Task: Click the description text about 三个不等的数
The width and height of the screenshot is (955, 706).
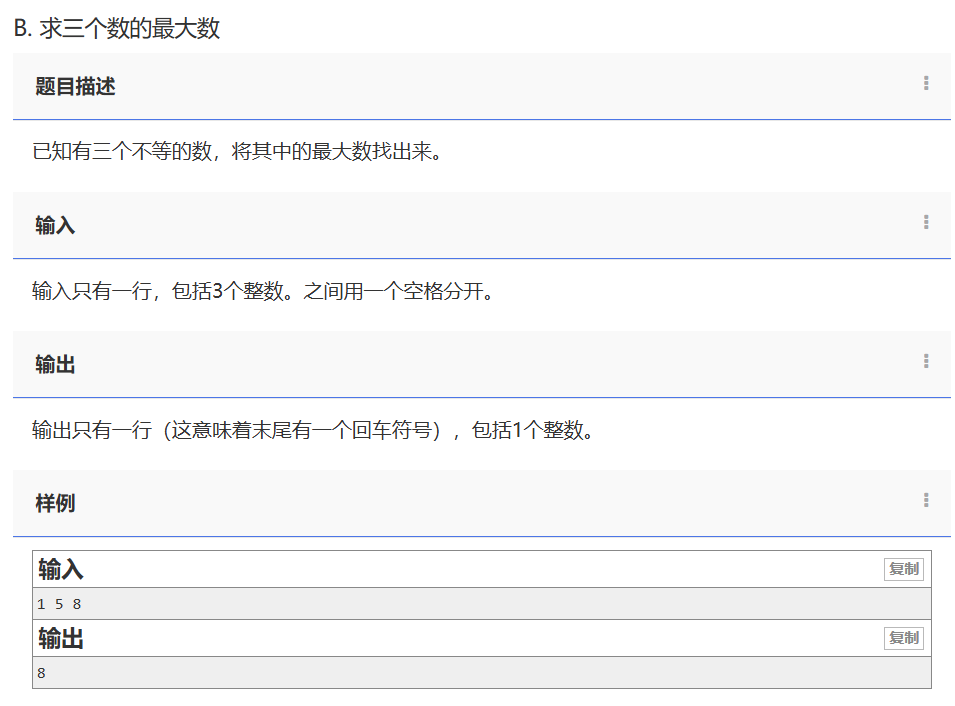Action: tap(236, 152)
